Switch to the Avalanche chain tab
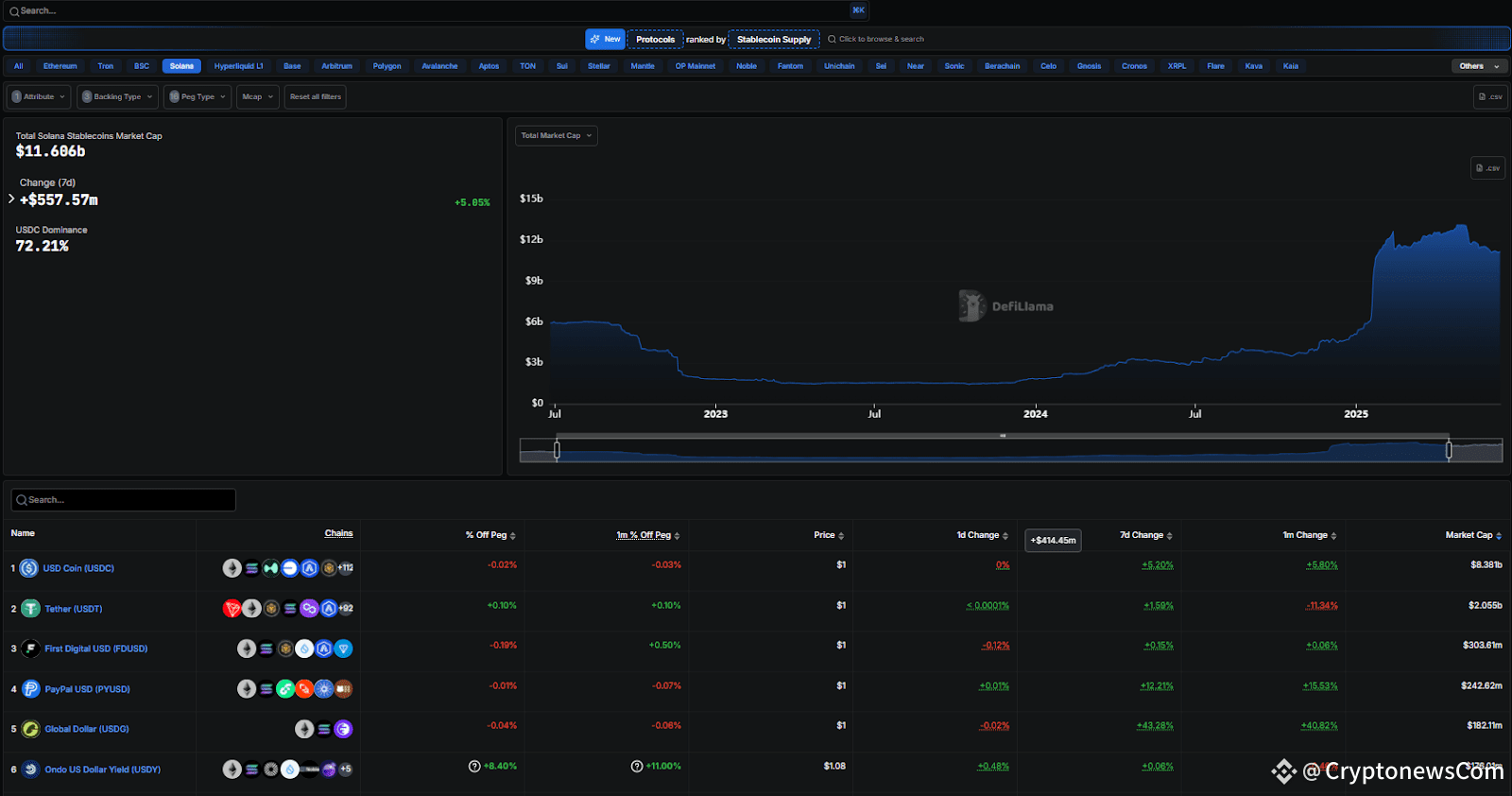Image resolution: width=1512 pixels, height=796 pixels. click(x=439, y=66)
